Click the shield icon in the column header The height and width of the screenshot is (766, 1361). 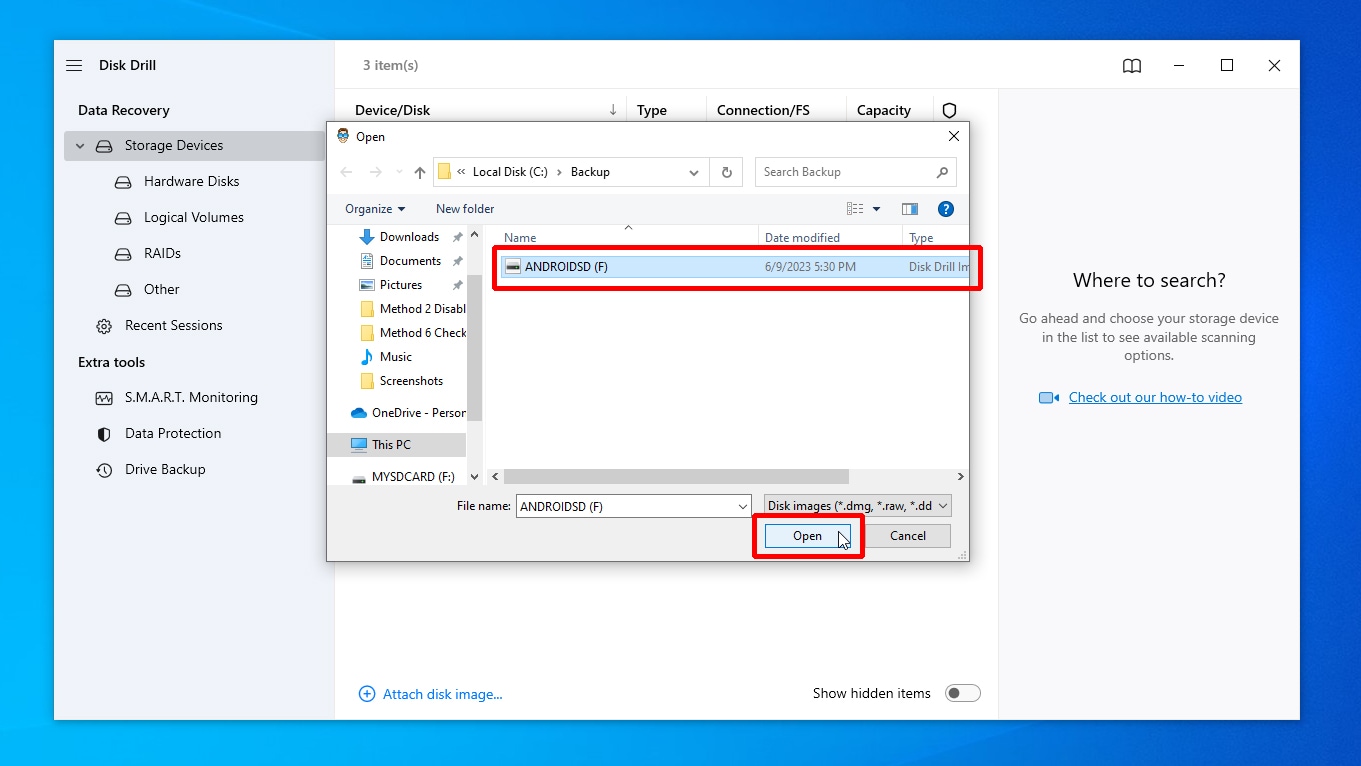tap(950, 110)
